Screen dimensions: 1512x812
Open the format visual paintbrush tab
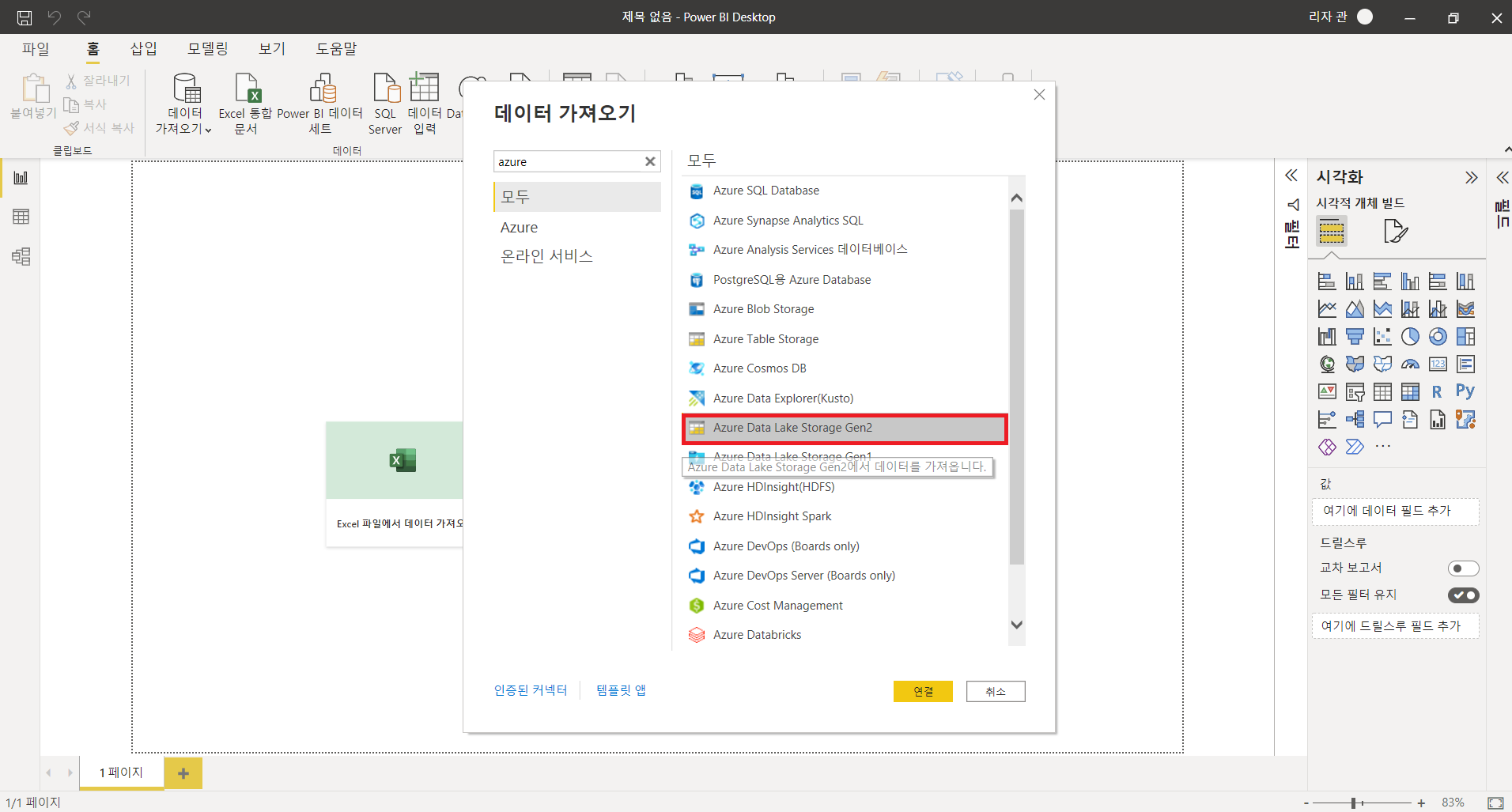[1396, 231]
